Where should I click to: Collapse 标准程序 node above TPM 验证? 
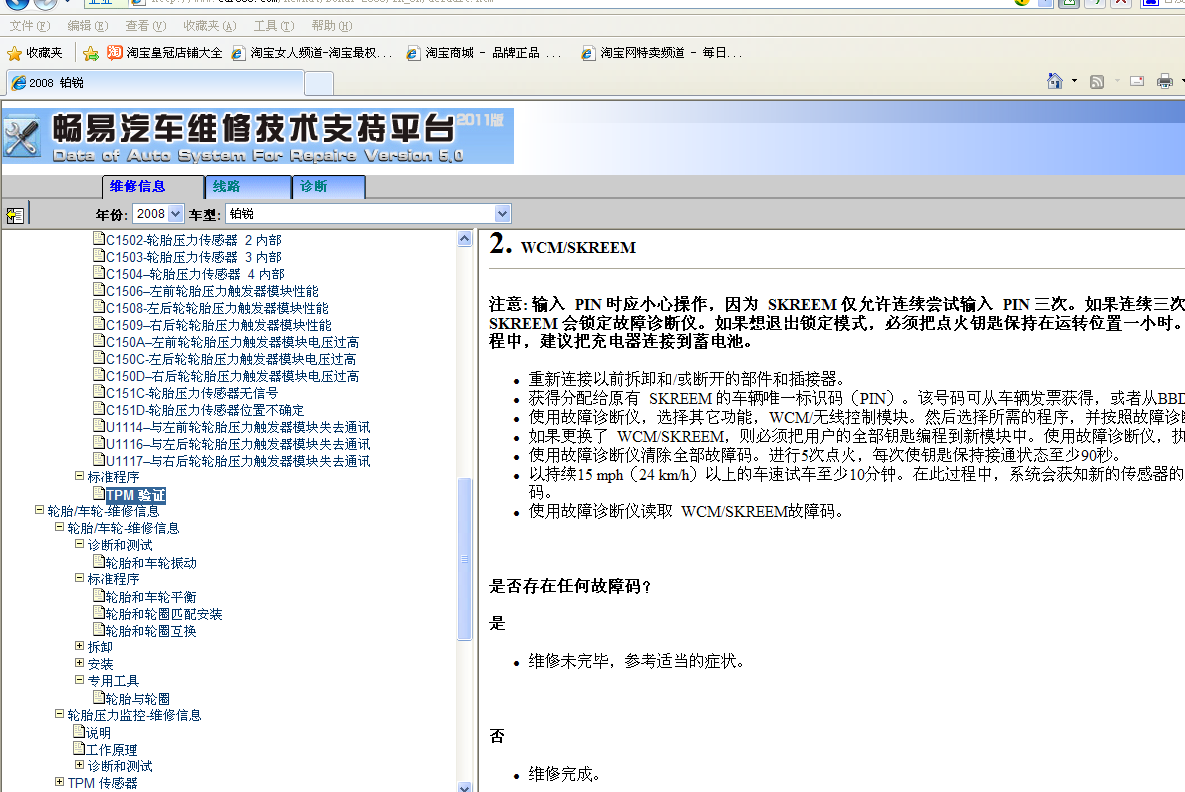coord(79,476)
